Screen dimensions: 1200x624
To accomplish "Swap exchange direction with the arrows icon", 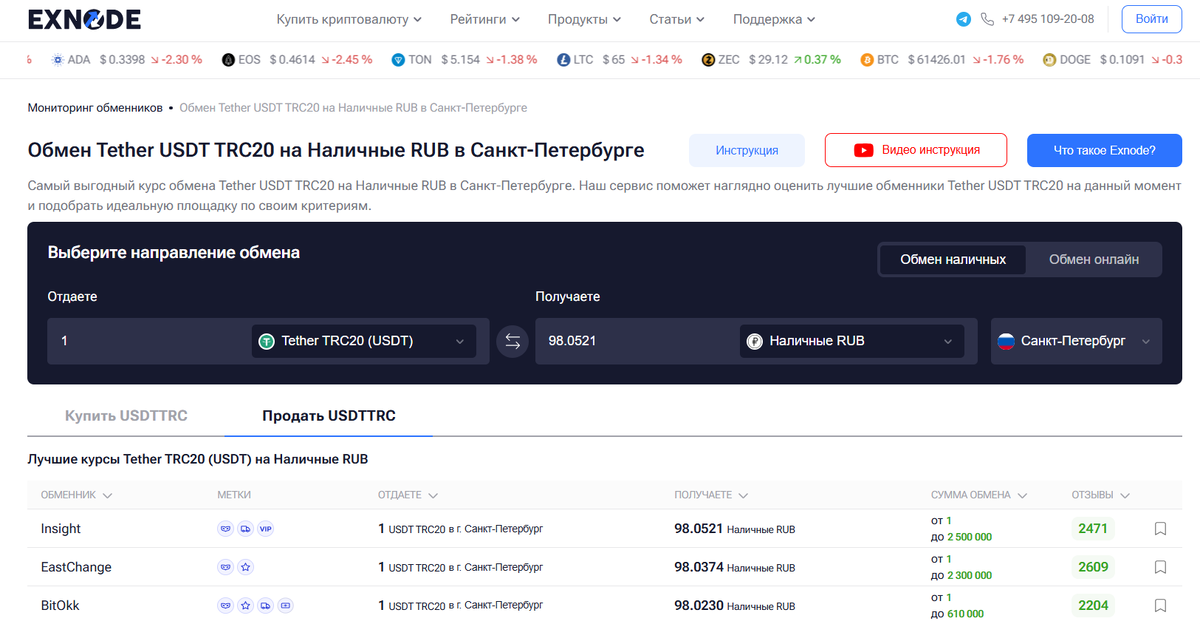I will [512, 341].
